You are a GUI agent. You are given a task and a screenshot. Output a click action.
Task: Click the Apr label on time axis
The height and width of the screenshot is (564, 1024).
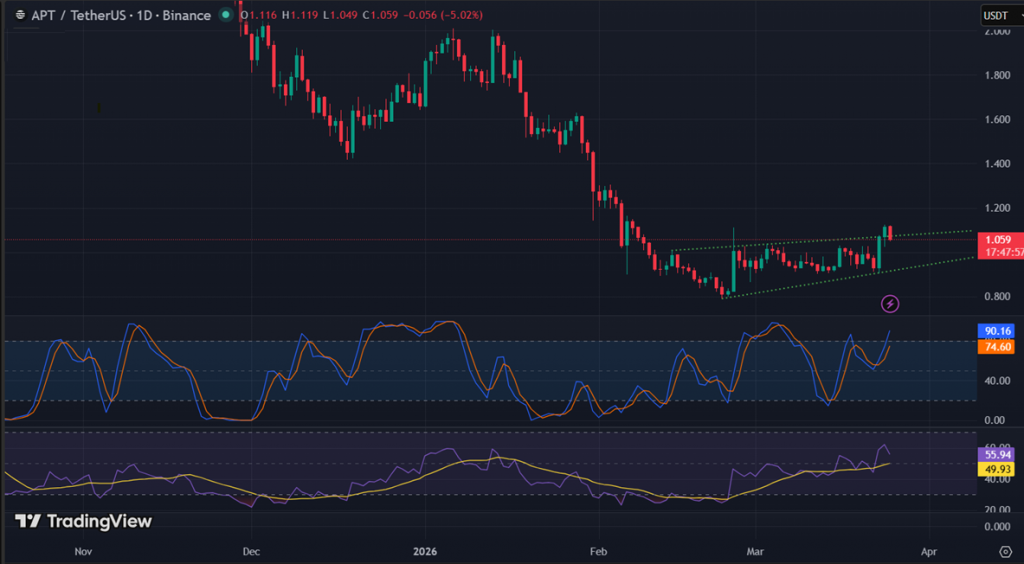tap(928, 552)
